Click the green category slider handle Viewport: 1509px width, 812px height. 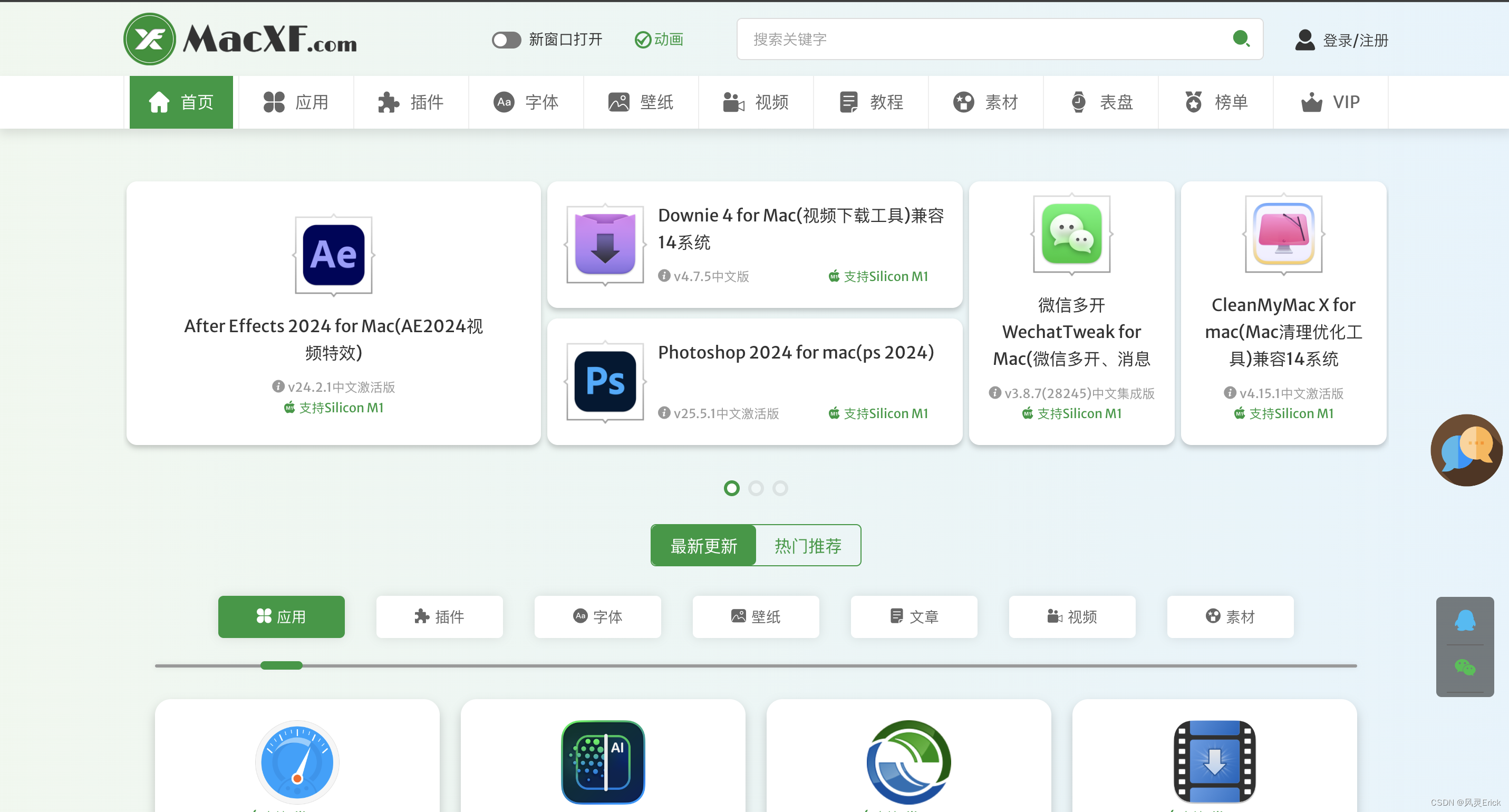pos(281,665)
